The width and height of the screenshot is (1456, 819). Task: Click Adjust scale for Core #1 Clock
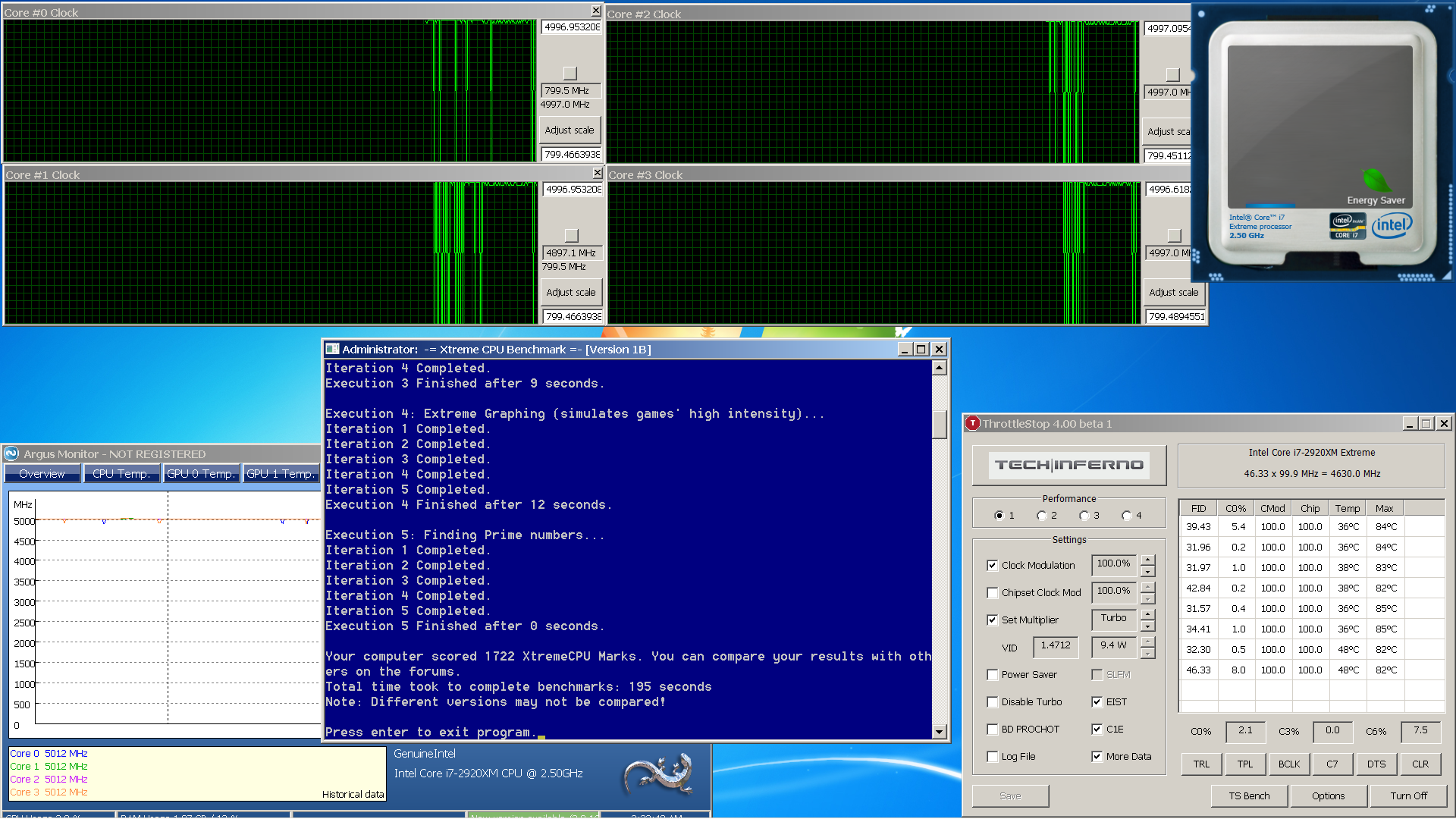pyautogui.click(x=571, y=293)
